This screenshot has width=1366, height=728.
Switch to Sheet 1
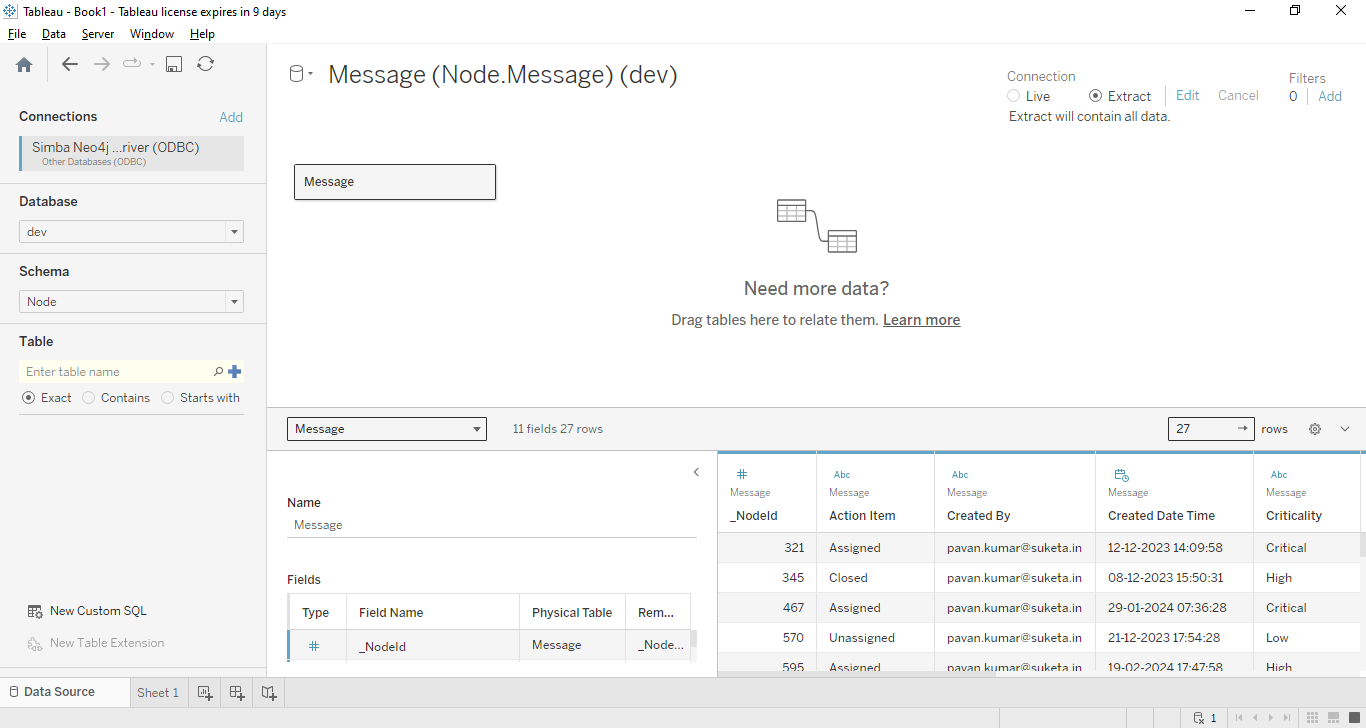(157, 691)
